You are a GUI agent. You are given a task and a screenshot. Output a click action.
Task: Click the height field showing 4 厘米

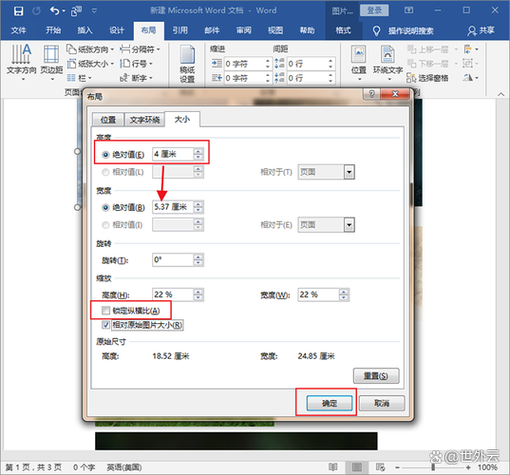[173, 154]
